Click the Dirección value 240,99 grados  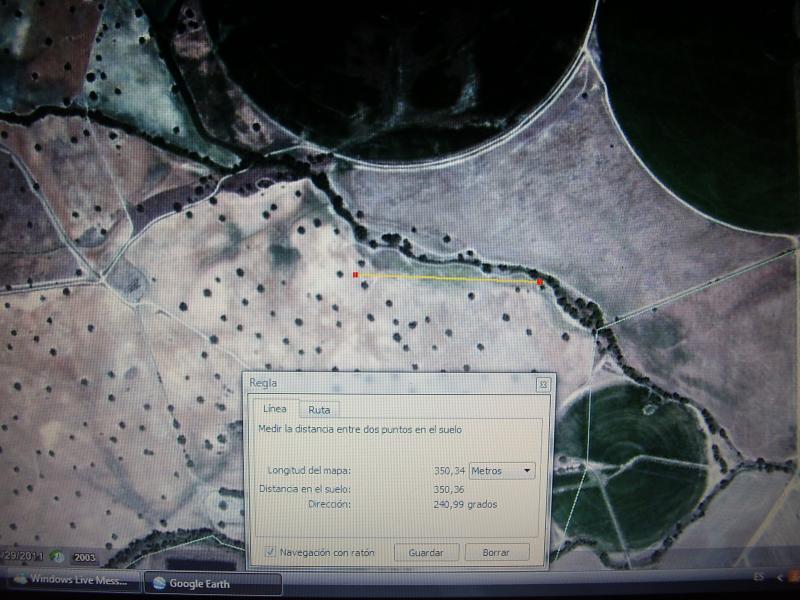465,504
